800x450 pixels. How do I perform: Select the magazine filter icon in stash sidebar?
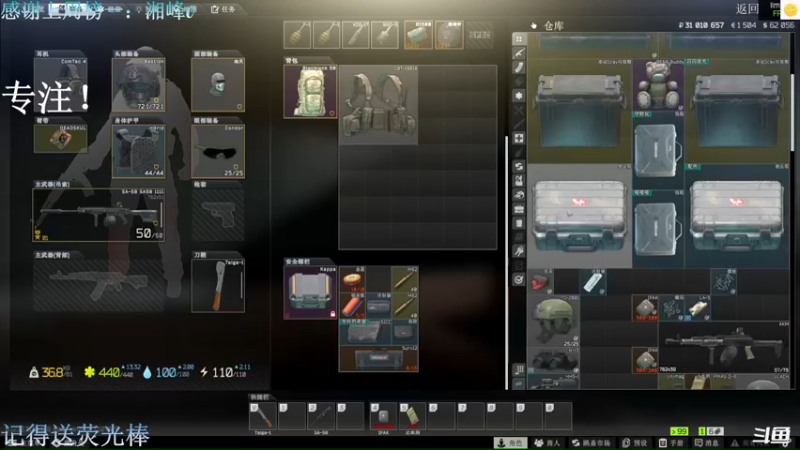[x=519, y=67]
